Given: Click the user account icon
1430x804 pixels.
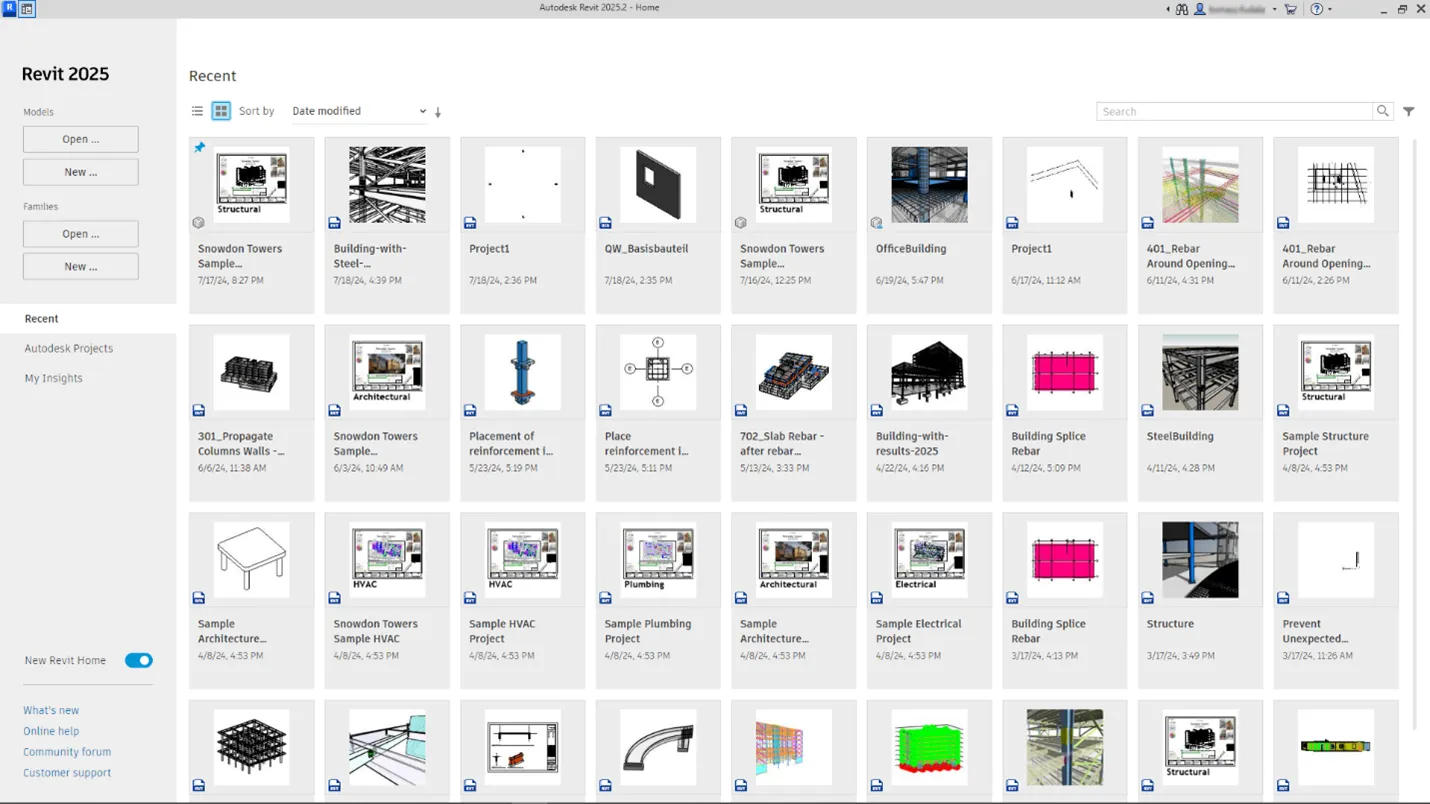Looking at the screenshot, I should [x=1200, y=9].
